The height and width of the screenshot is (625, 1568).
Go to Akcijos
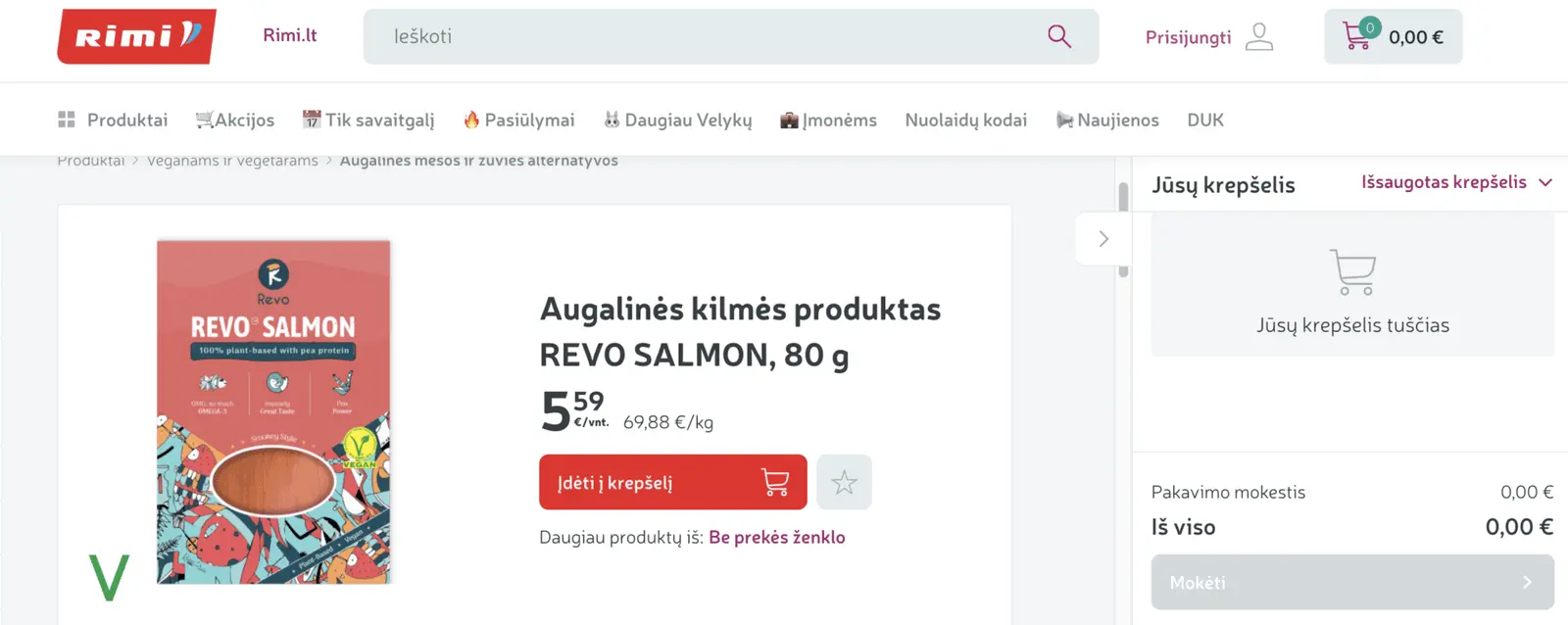point(235,120)
